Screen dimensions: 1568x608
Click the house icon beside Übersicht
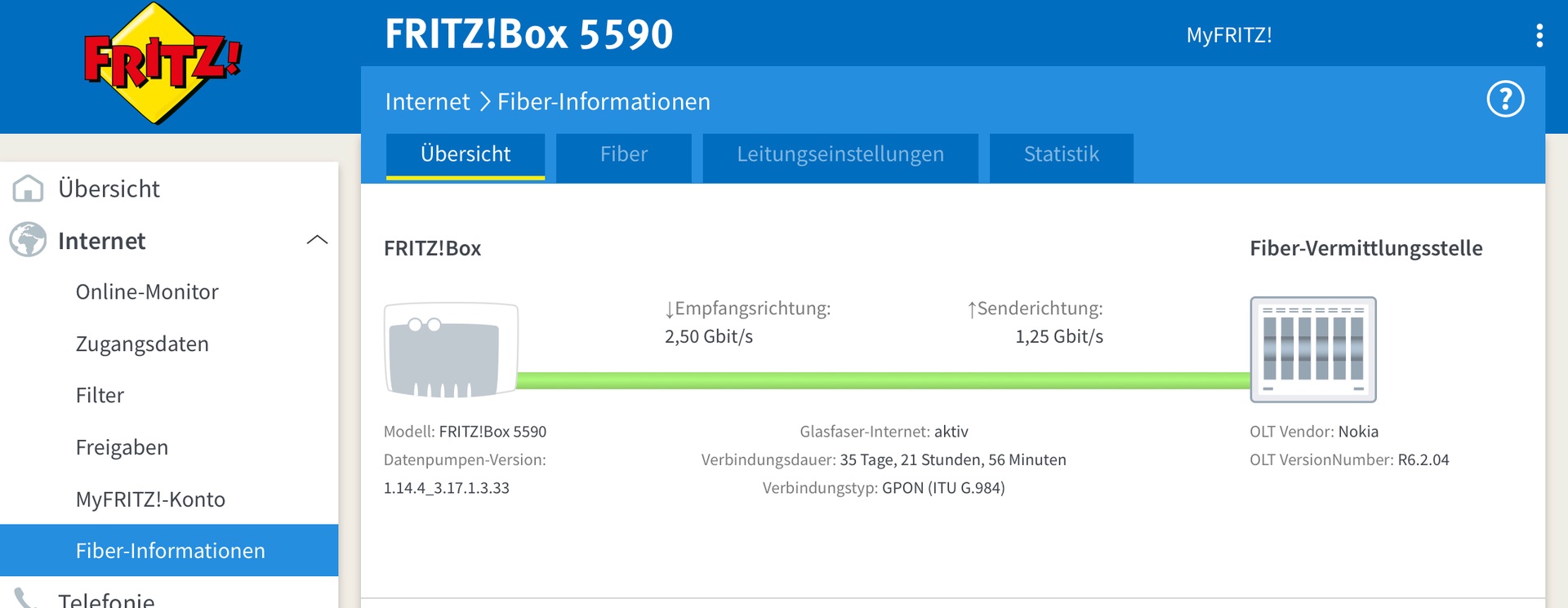[28, 189]
